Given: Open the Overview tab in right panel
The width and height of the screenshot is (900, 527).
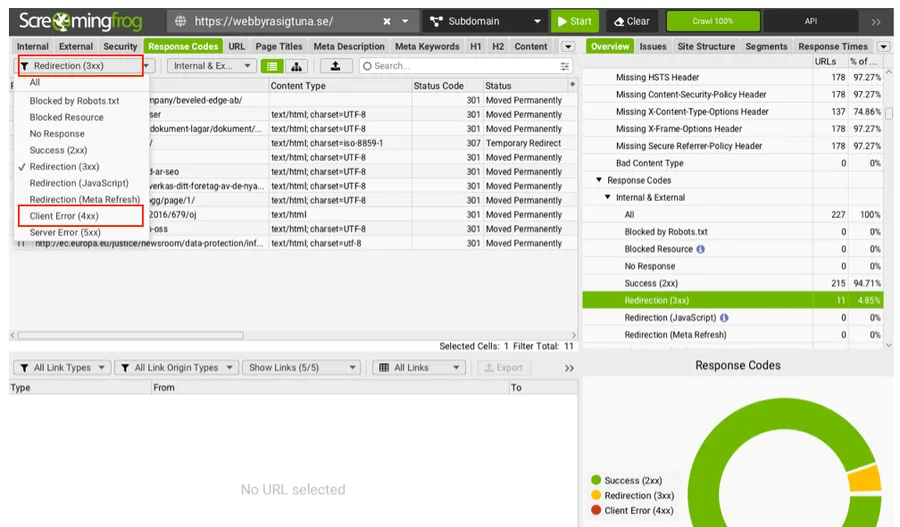Looking at the screenshot, I should (610, 46).
